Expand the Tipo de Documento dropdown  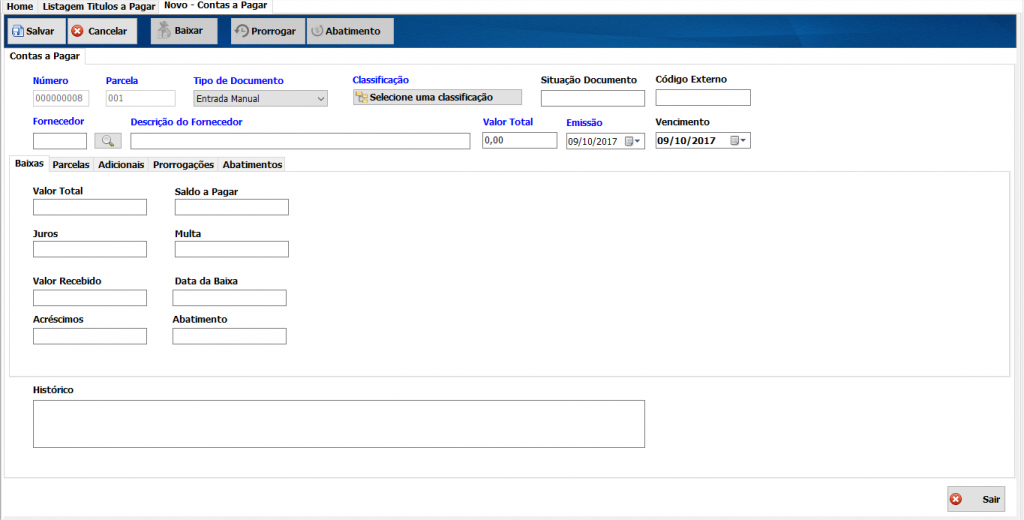[x=320, y=99]
